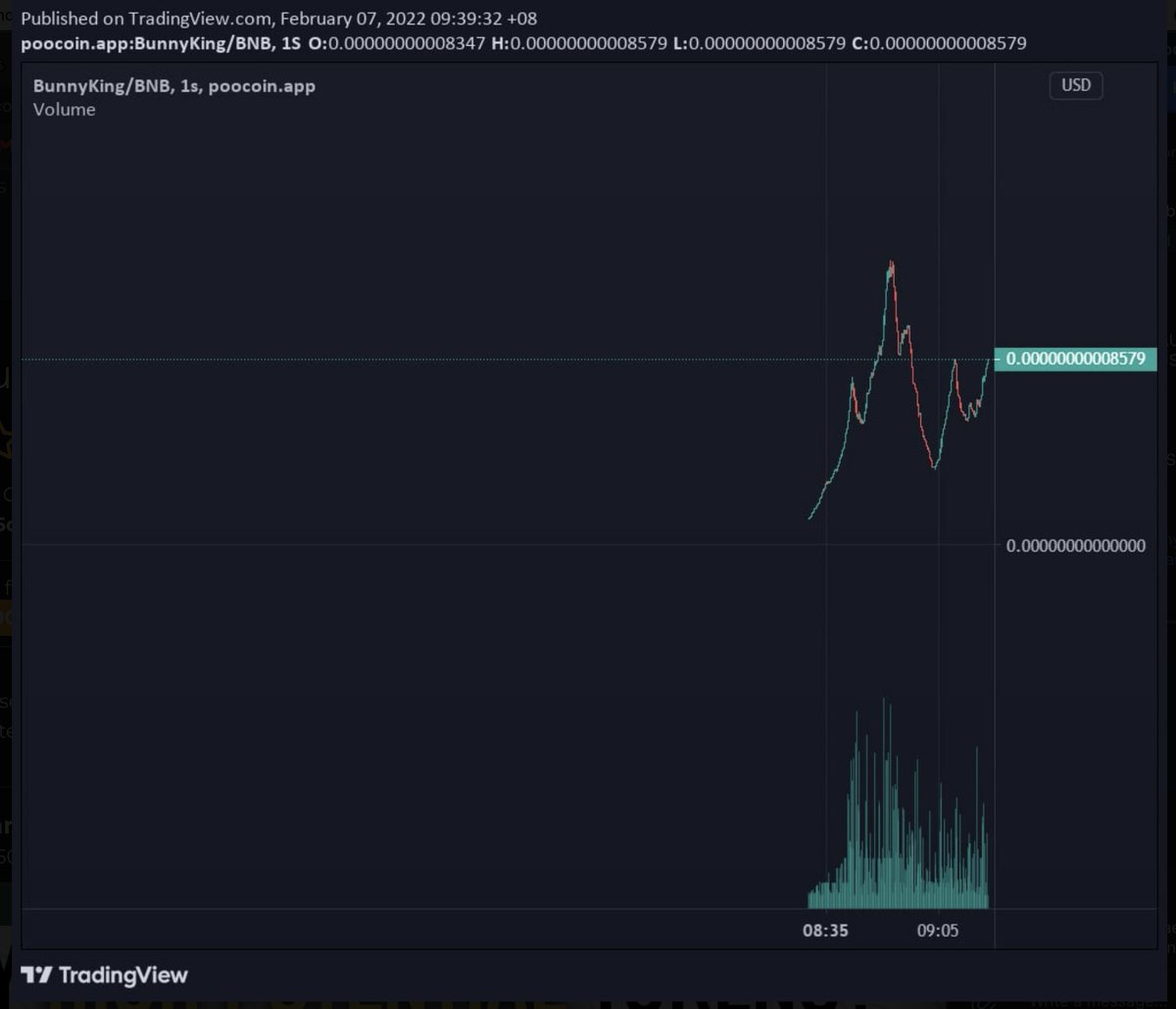Click the close price value C:0.00000000008579
The width and height of the screenshot is (1176, 1009).
coord(940,43)
